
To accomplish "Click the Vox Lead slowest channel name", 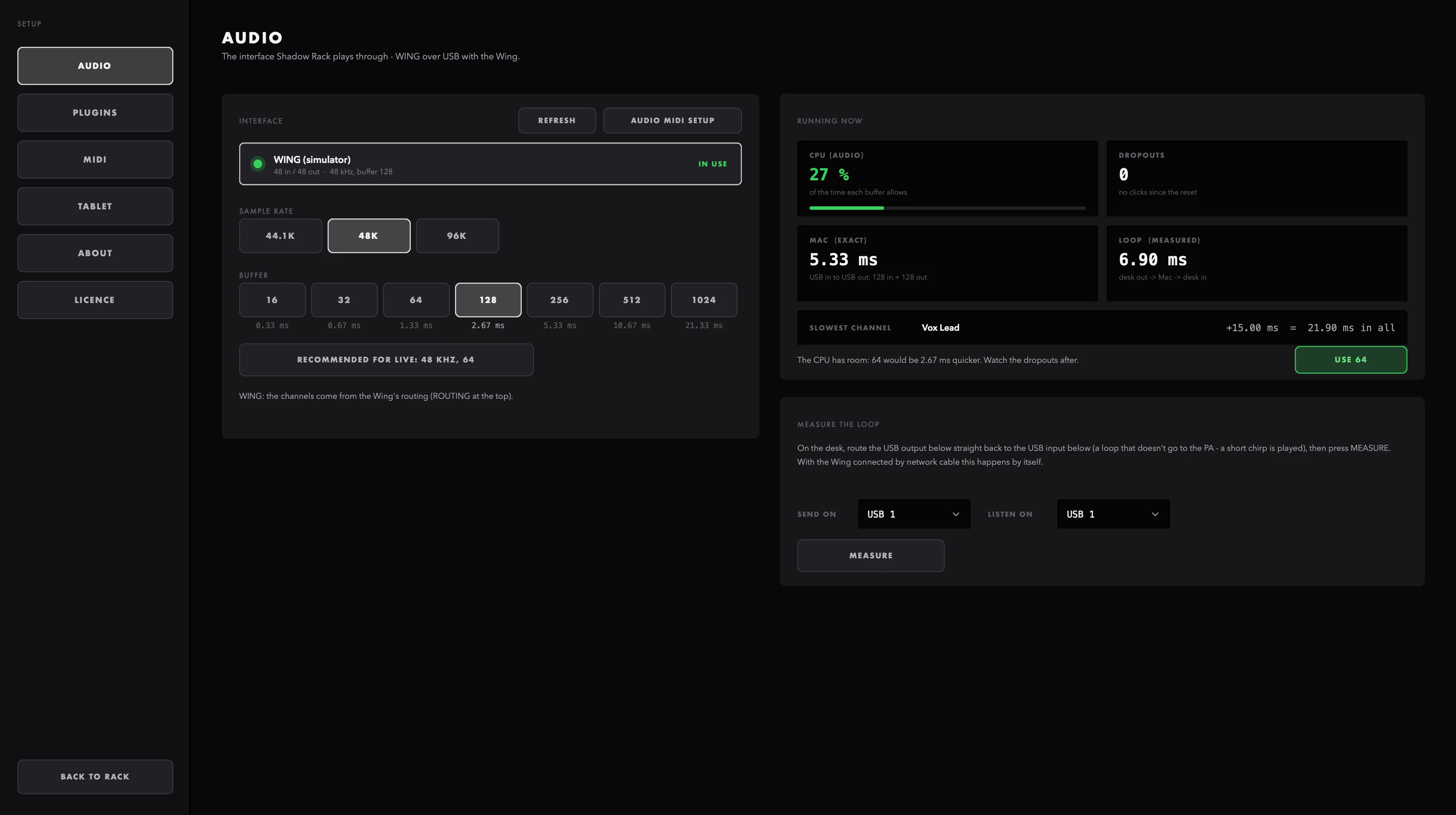I will coord(940,327).
